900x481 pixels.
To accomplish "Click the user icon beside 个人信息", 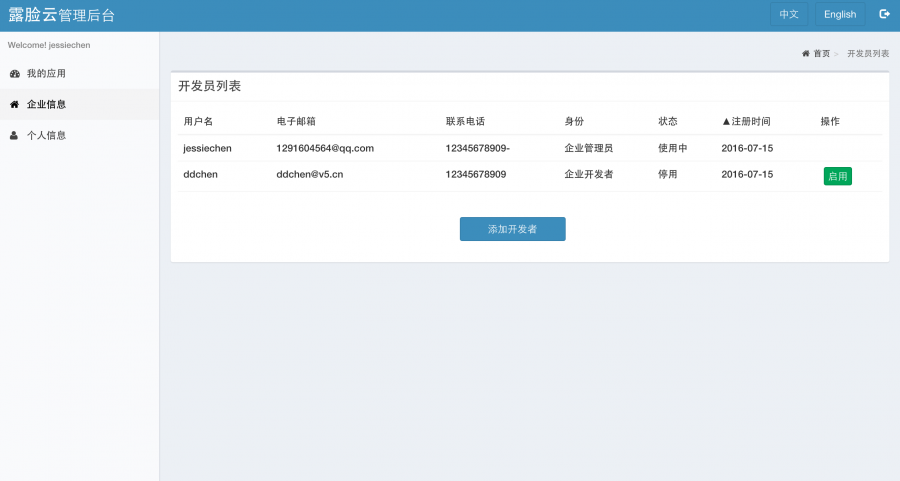I will tap(14, 135).
